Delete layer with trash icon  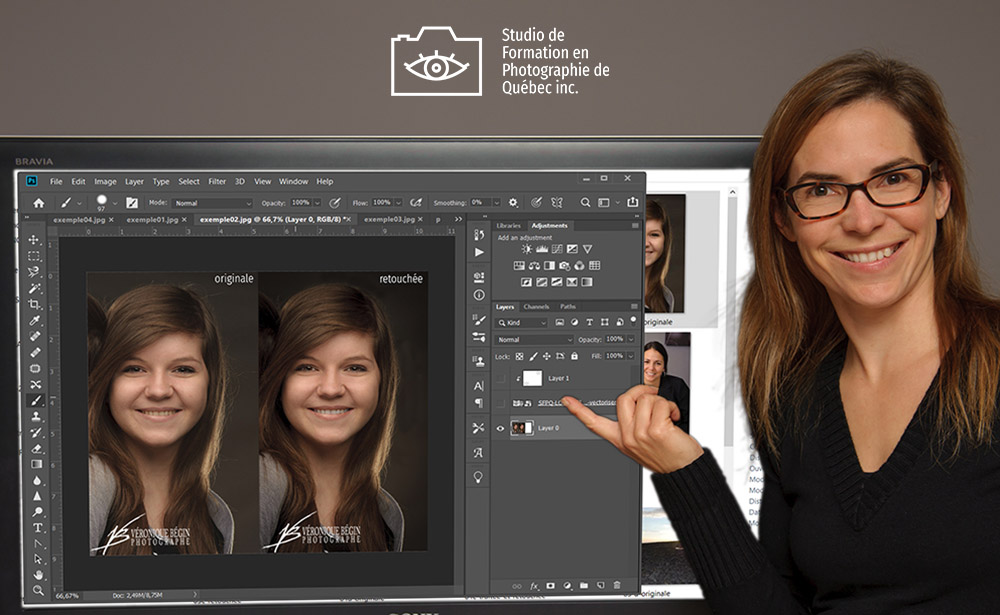(x=617, y=585)
